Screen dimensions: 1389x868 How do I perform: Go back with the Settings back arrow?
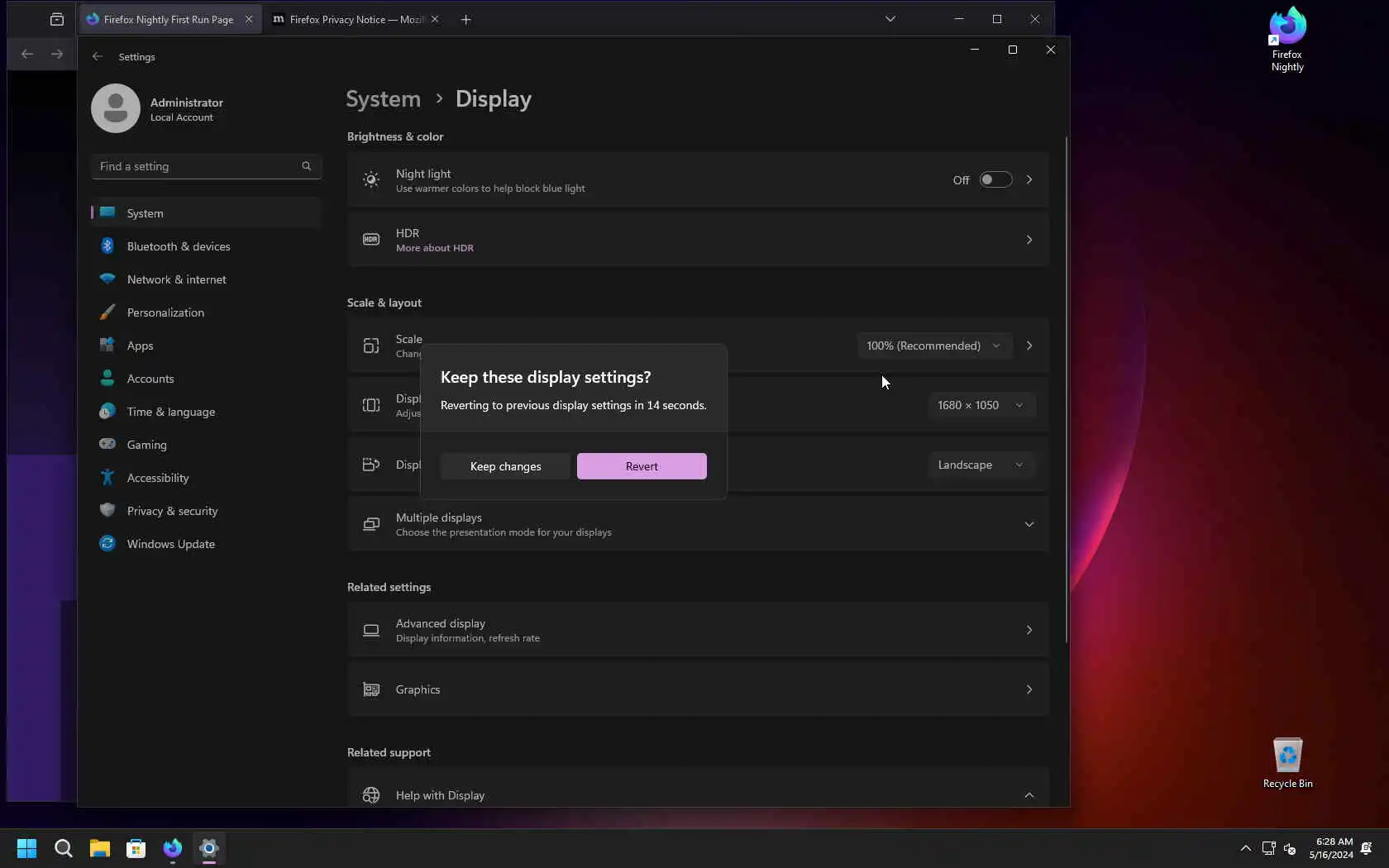(x=98, y=56)
